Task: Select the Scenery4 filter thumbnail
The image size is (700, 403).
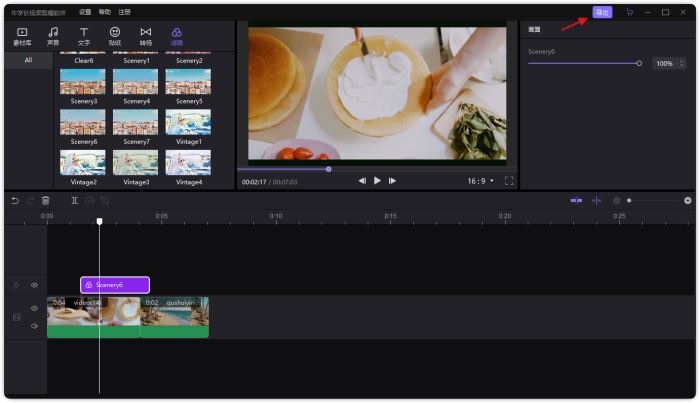Action: pos(136,82)
